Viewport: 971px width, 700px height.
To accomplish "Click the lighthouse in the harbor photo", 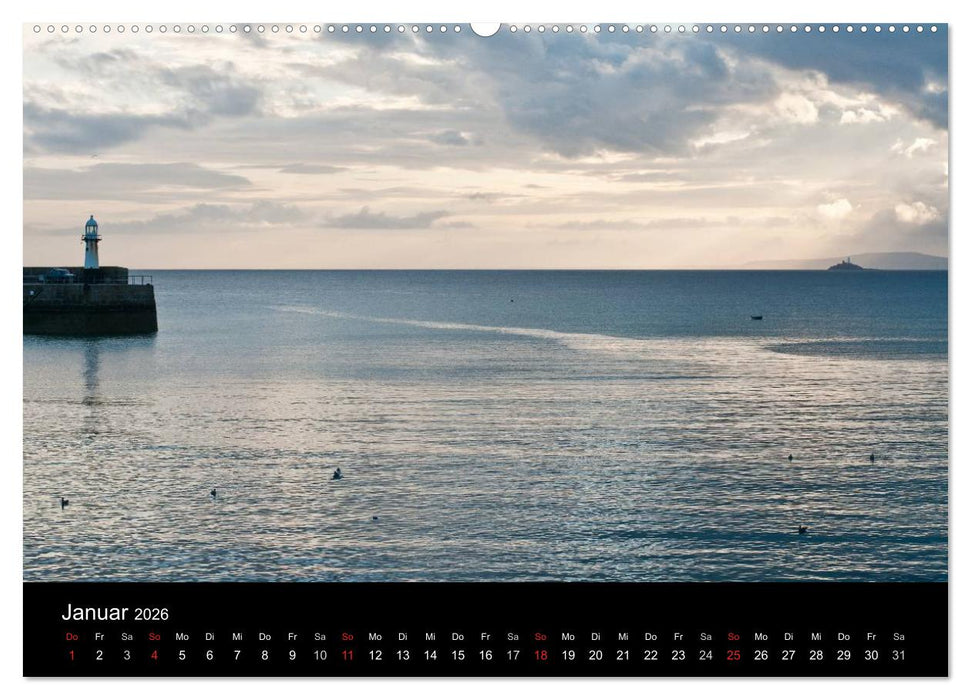I will (x=92, y=243).
